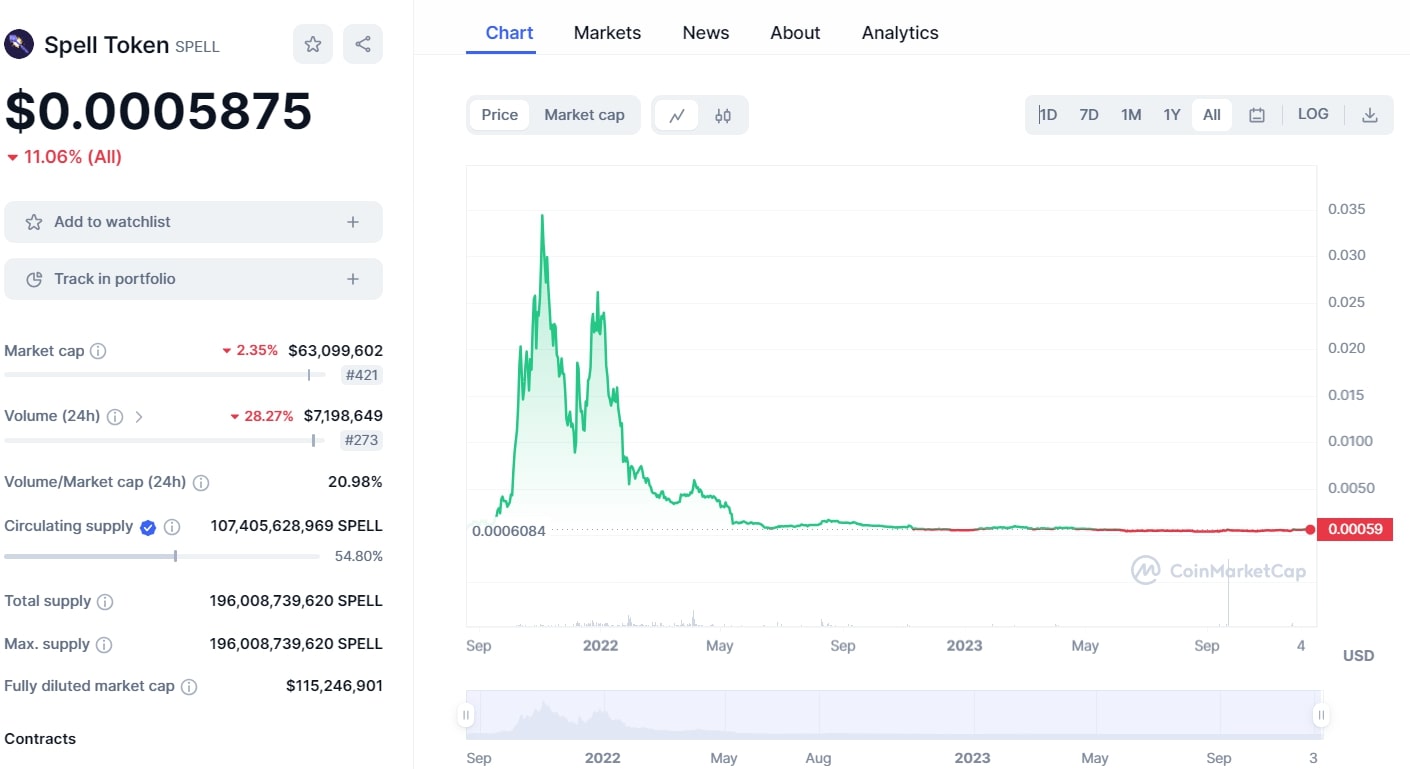Screen dimensions: 1410x769
Task: Open the About tab
Action: (x=795, y=33)
